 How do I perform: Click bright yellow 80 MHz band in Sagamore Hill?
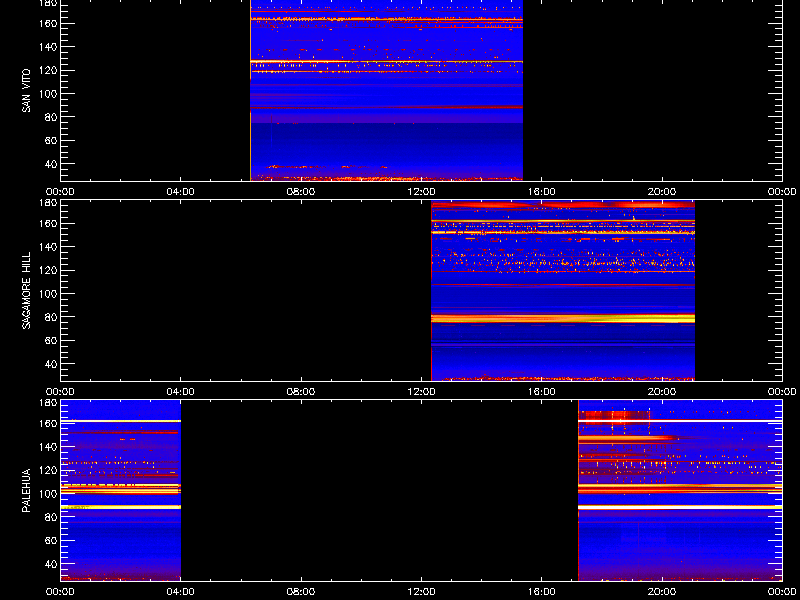[563, 318]
